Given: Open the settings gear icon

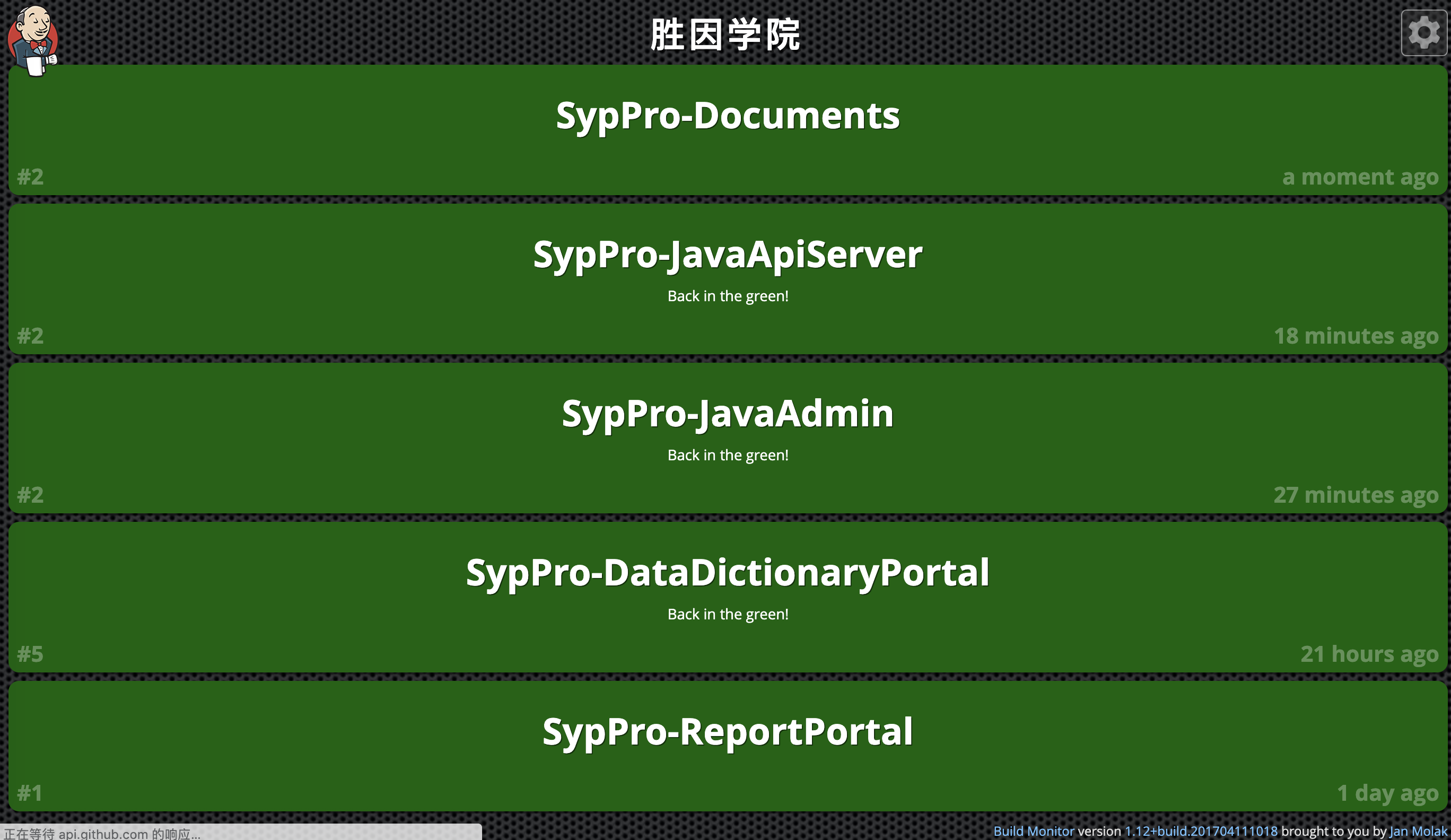Looking at the screenshot, I should pos(1423,33).
